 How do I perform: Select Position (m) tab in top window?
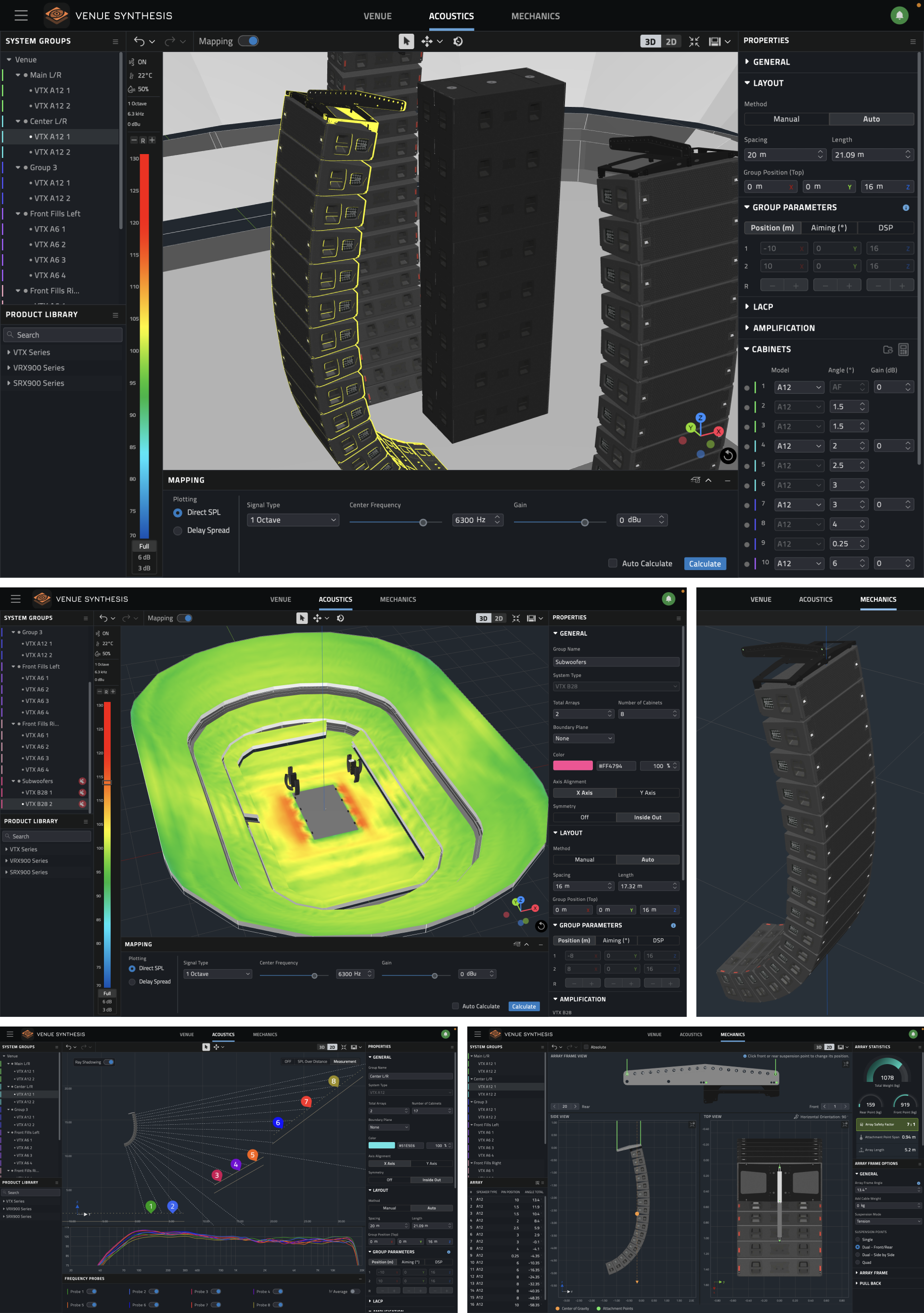point(772,228)
